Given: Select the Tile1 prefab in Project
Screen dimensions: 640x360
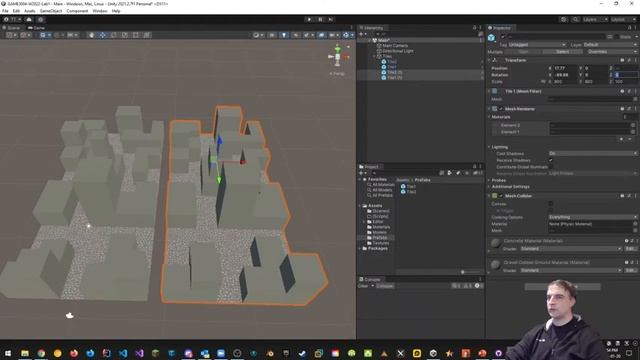Looking at the screenshot, I should point(408,187).
